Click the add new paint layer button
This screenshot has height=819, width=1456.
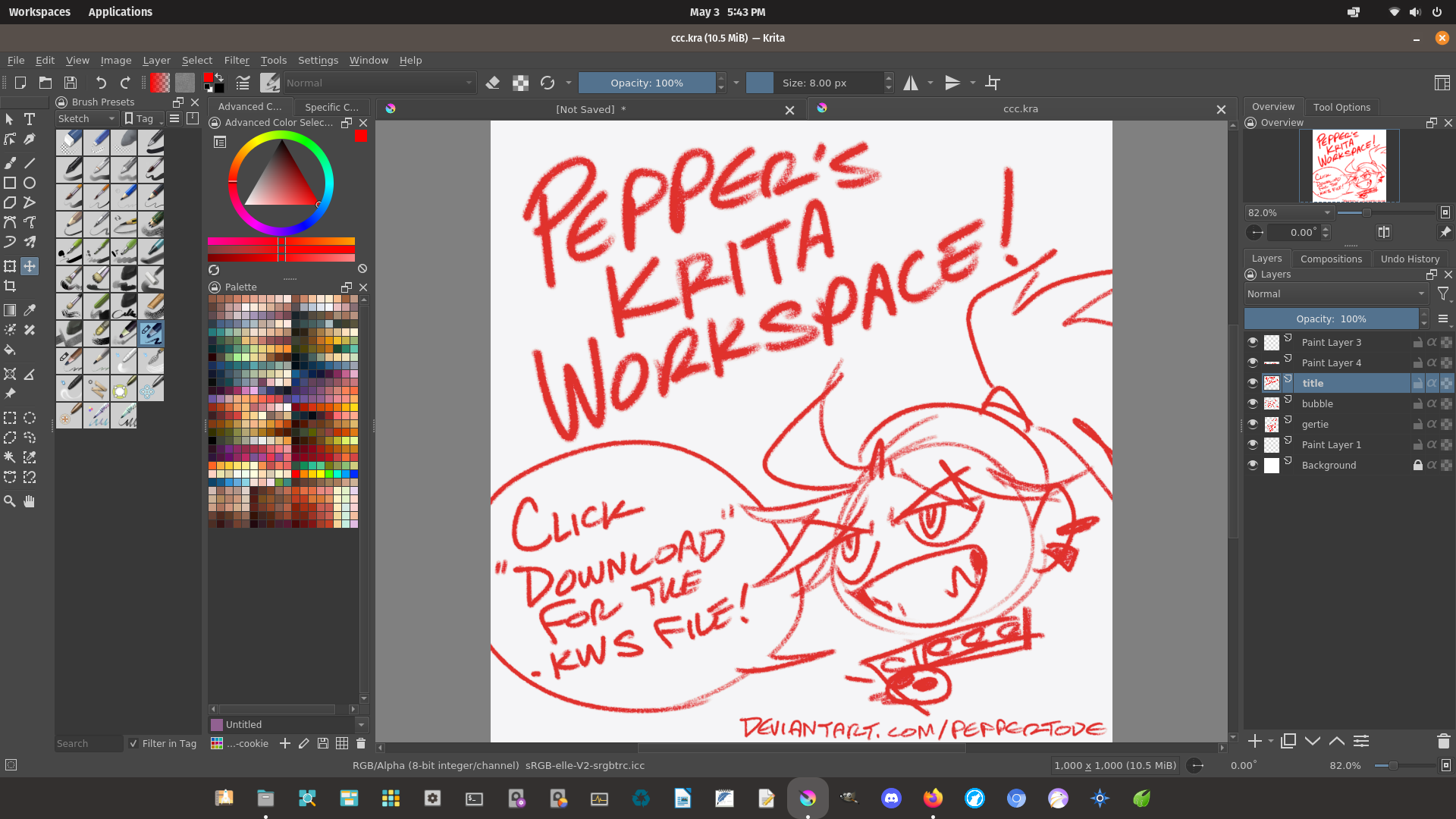[1254, 741]
